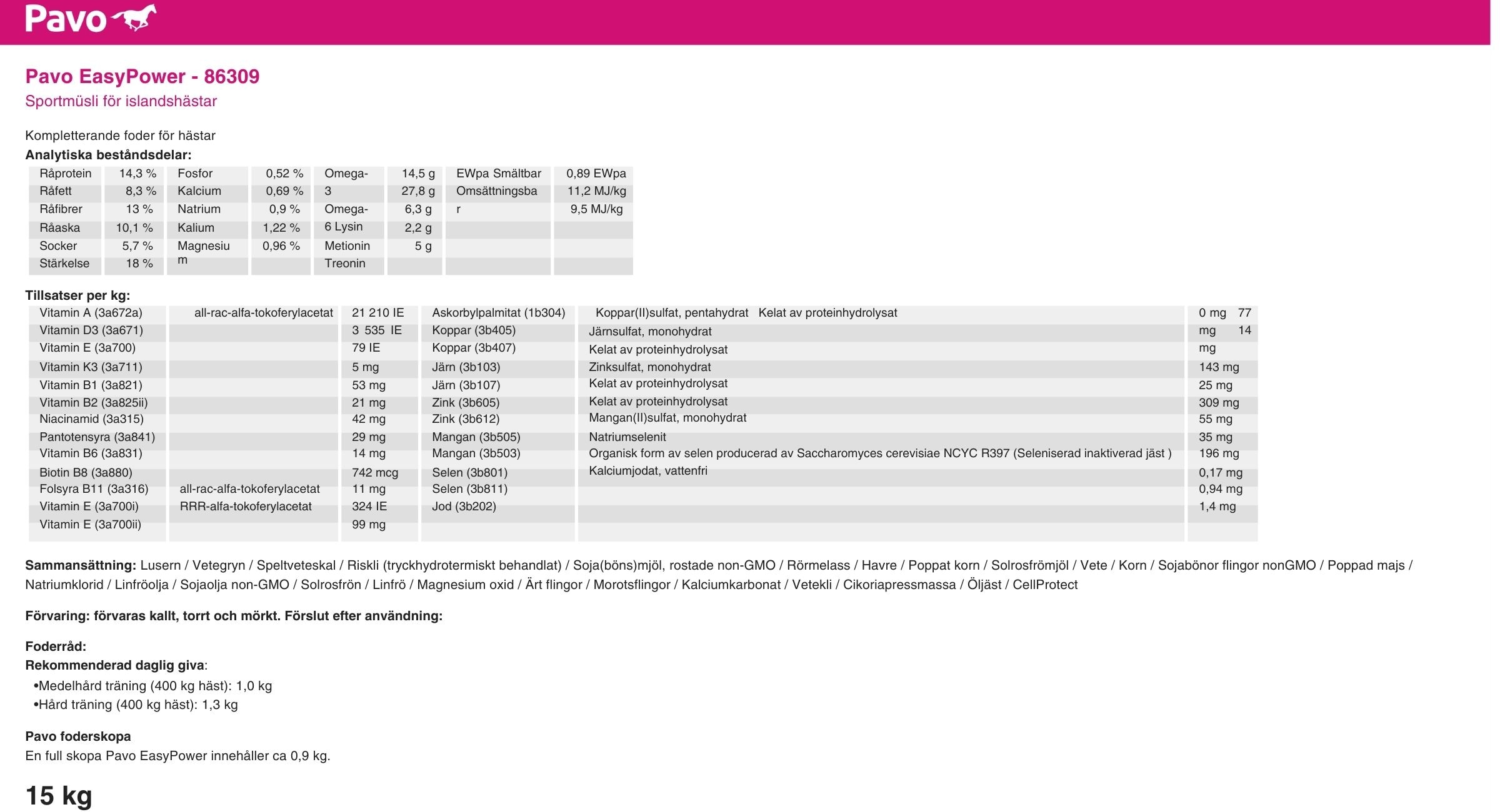Click the Jod (3b202) entry
The image size is (1500, 812).
coord(464,507)
